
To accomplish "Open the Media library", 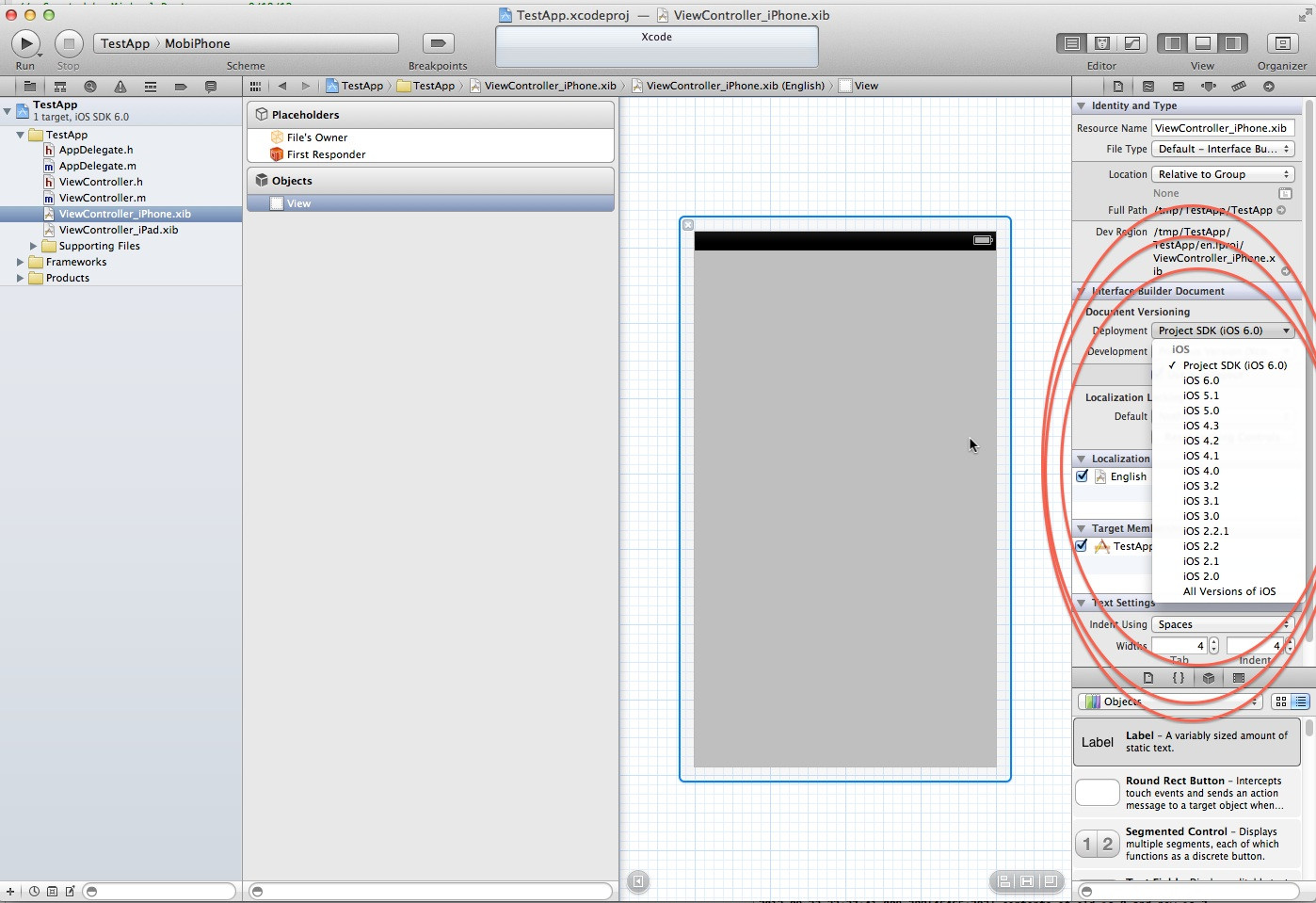I will pos(1239,678).
